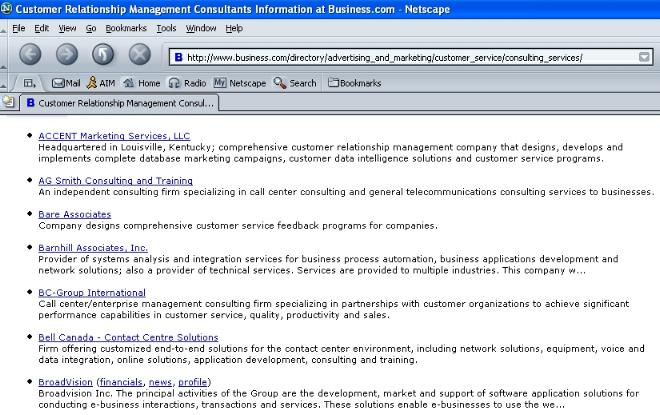Click the Netscape logo in title bar
Screen dimensions: 660x415
[6, 8]
